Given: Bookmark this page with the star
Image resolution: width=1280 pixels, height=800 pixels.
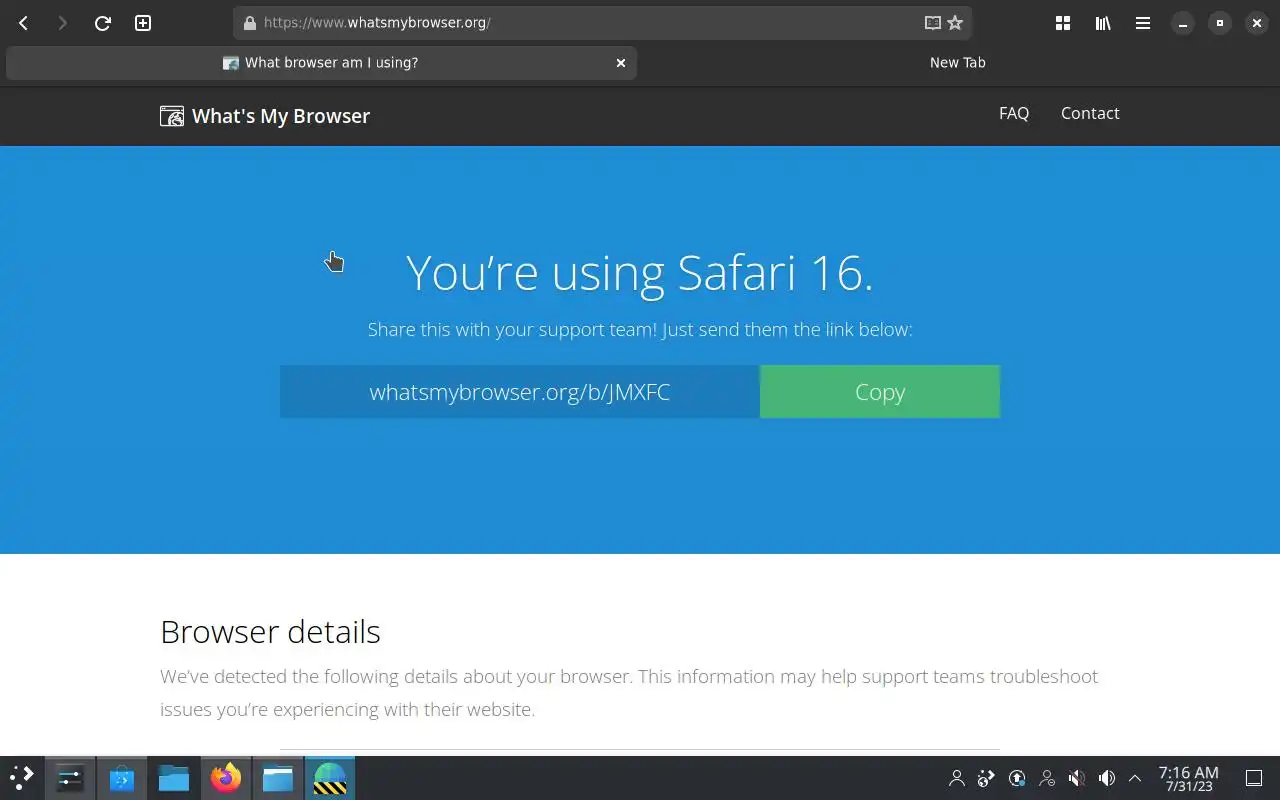Looking at the screenshot, I should 955,23.
